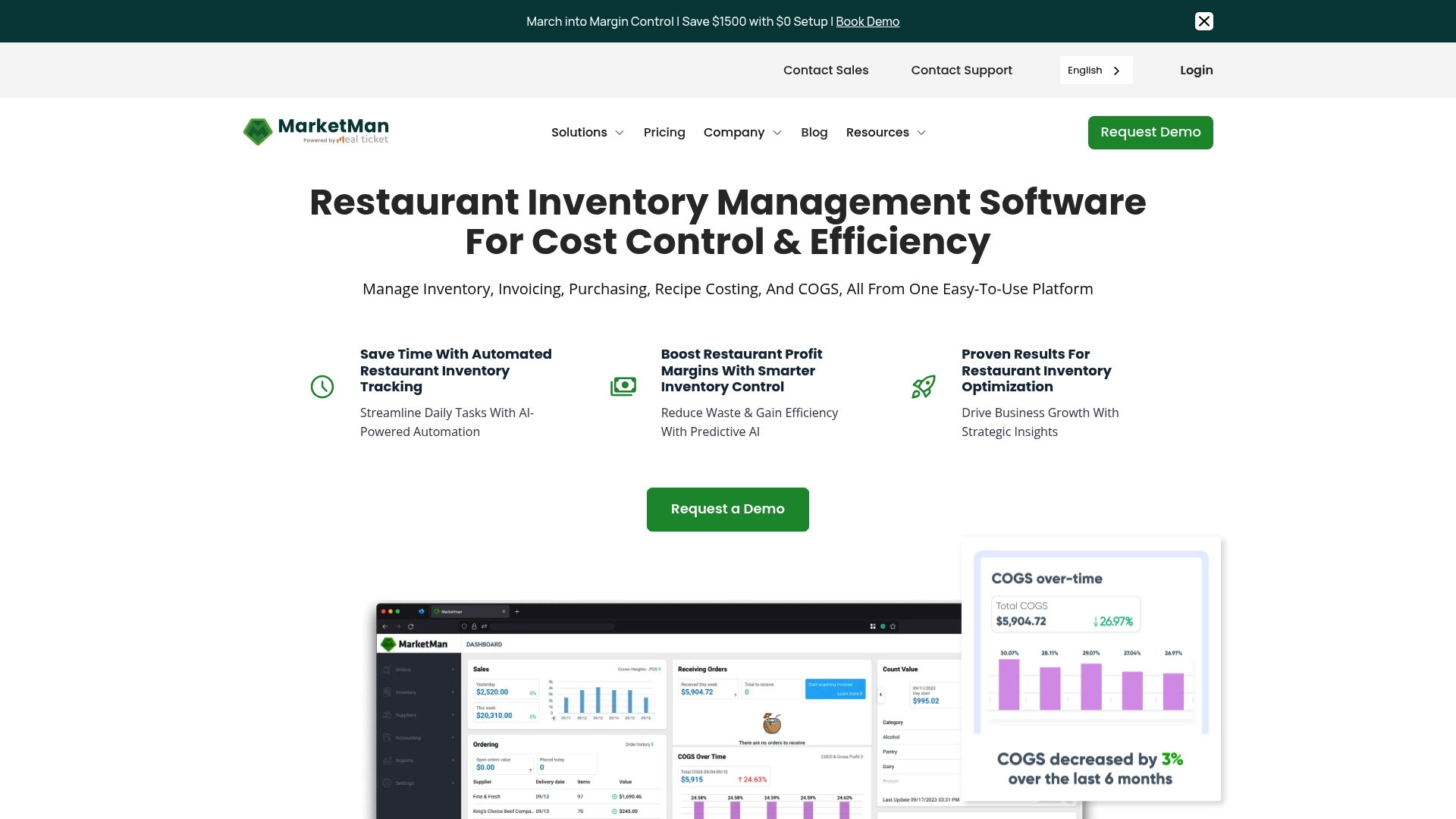The image size is (1456, 819).
Task: Open Settings from the sidebar
Action: (x=403, y=783)
